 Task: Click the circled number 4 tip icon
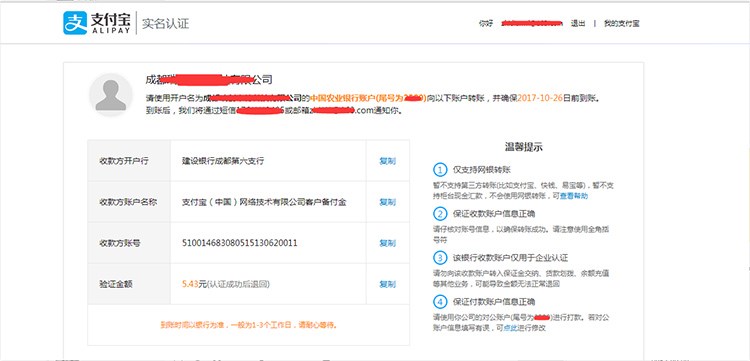click(x=440, y=302)
